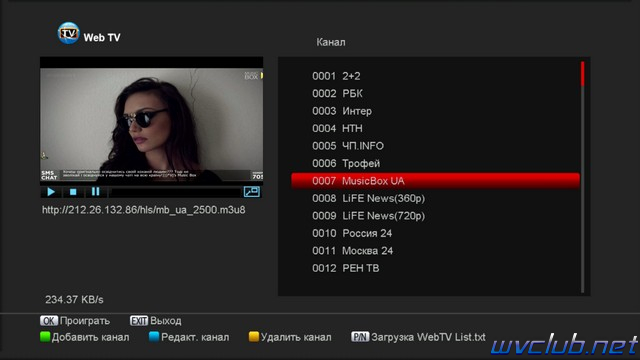The width and height of the screenshot is (640, 360).
Task: Choose channel 0012 РЕН ТВ
Action: [x=435, y=268]
